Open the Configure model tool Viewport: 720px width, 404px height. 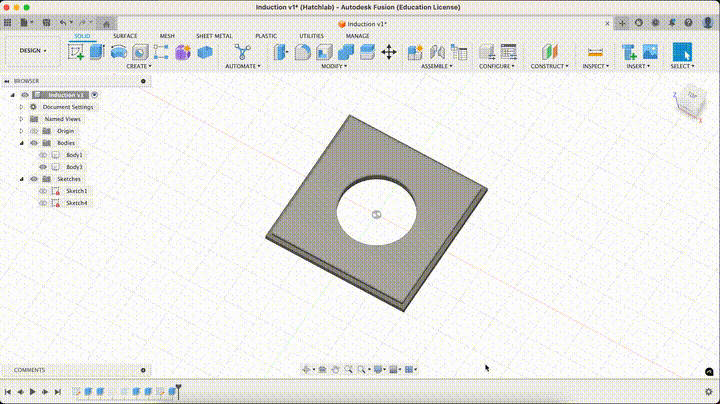tap(487, 52)
